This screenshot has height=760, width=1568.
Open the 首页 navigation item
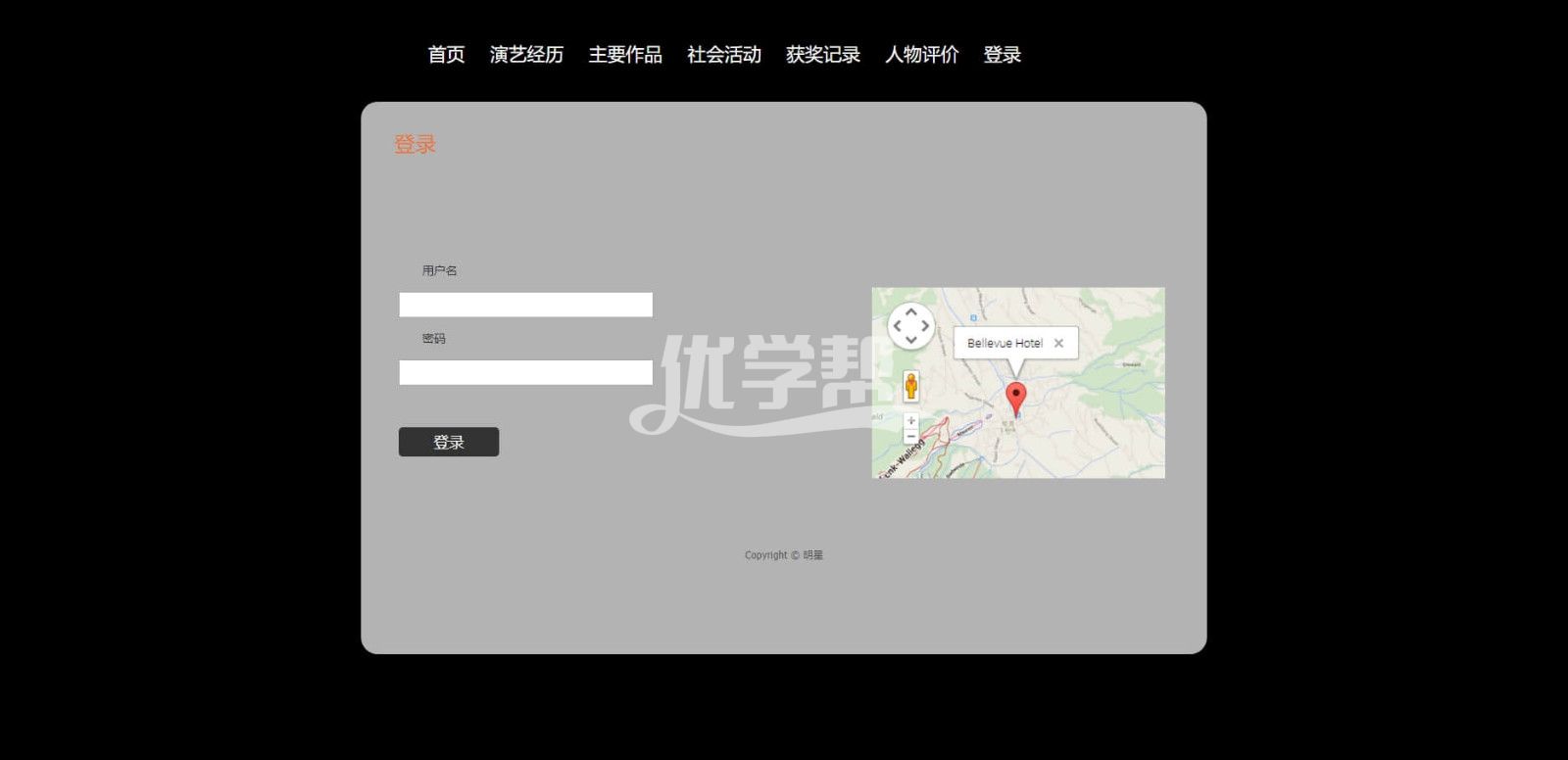(446, 55)
